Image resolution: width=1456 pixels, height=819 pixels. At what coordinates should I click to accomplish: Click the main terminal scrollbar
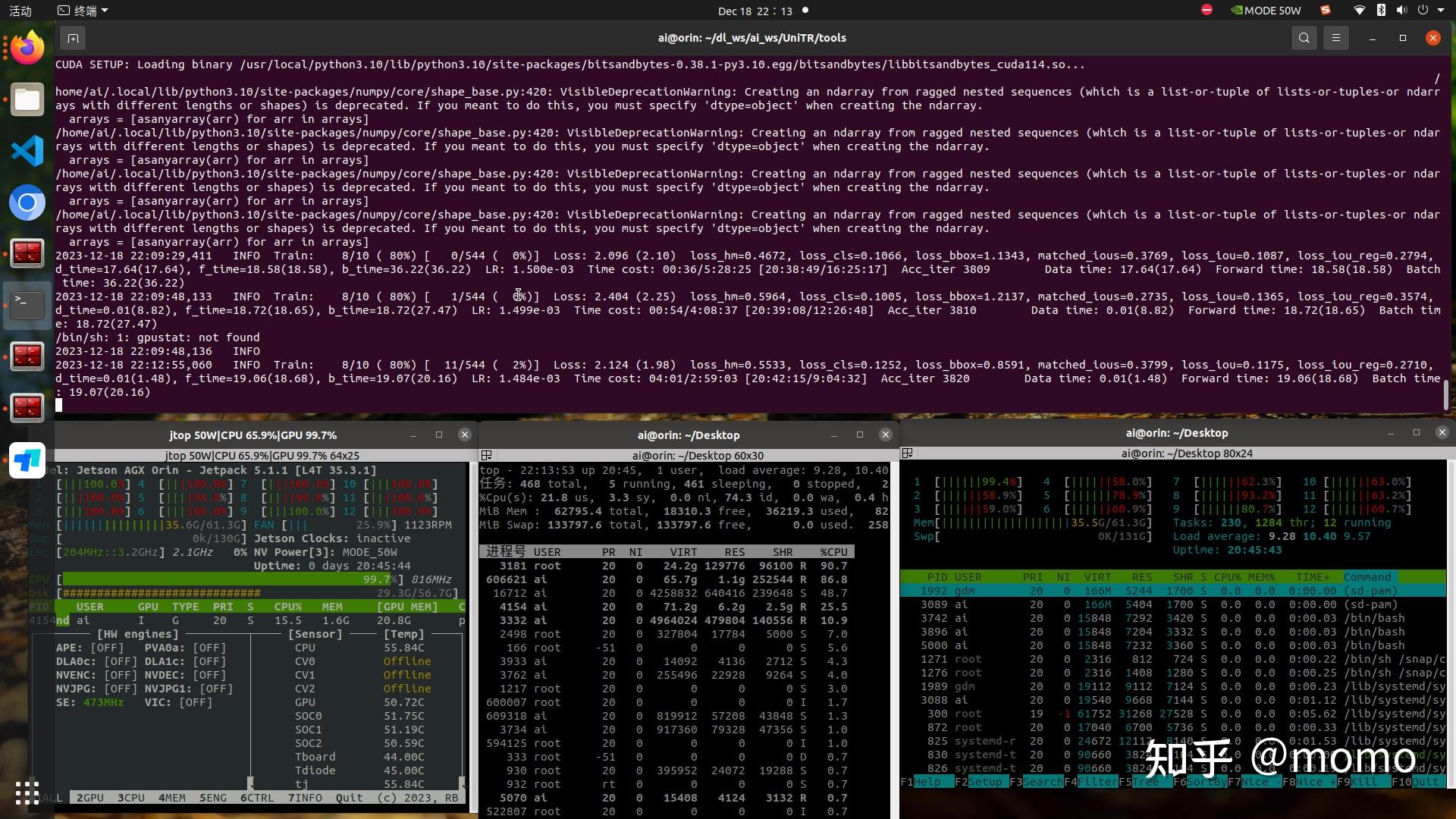1446,394
